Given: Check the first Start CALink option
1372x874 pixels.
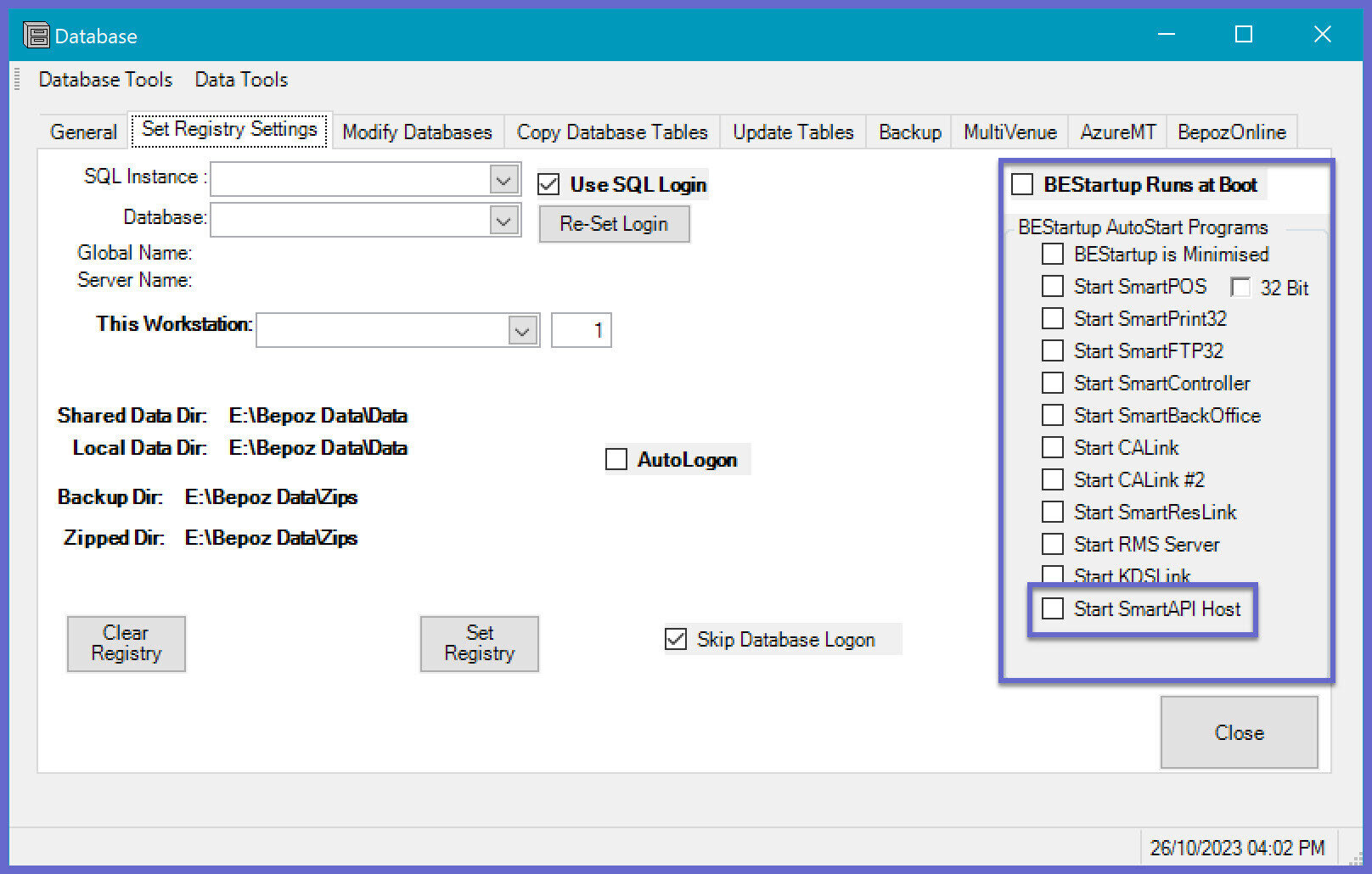Looking at the screenshot, I should click(x=1053, y=447).
